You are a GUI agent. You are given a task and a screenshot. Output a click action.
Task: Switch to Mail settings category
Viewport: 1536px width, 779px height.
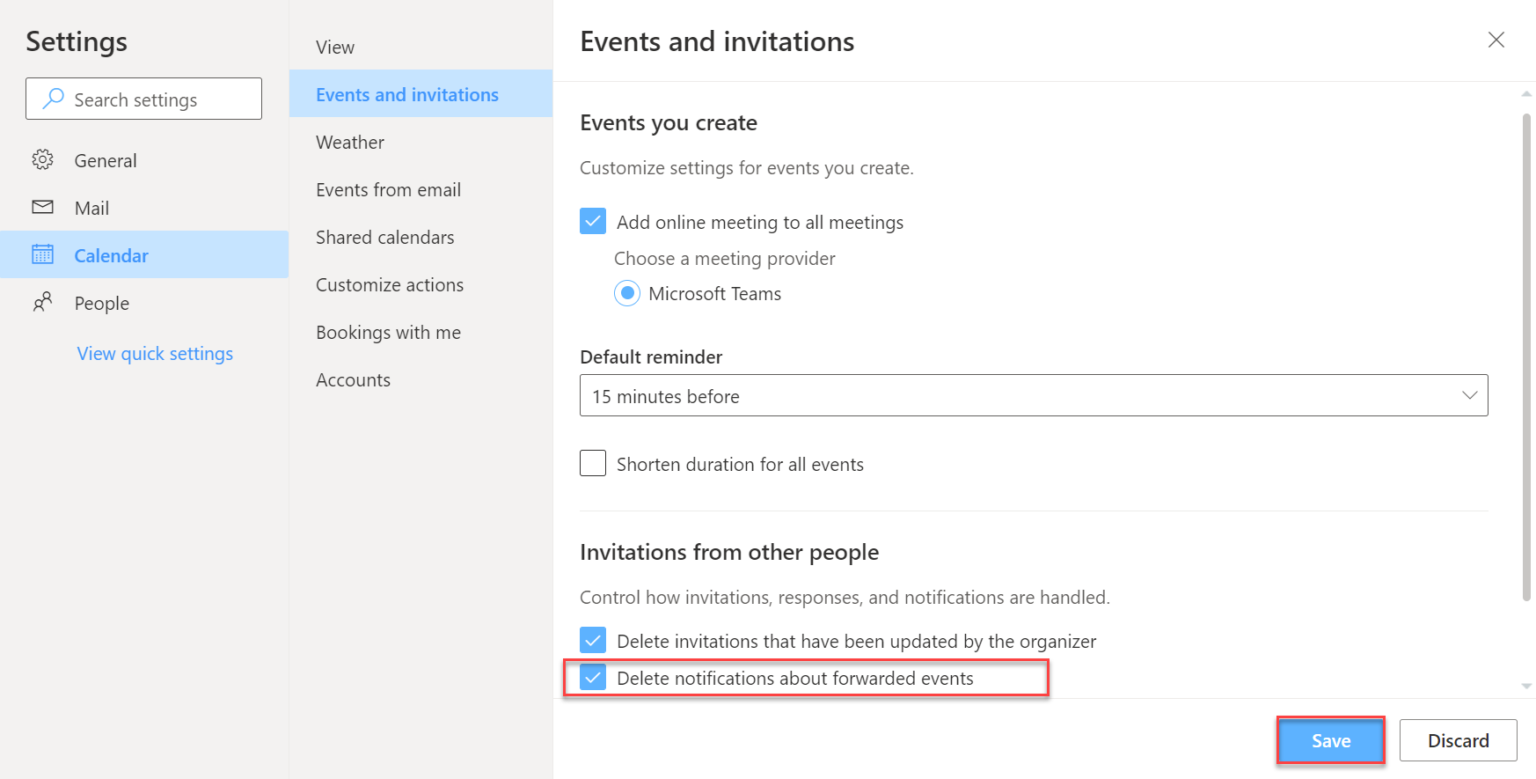point(144,208)
